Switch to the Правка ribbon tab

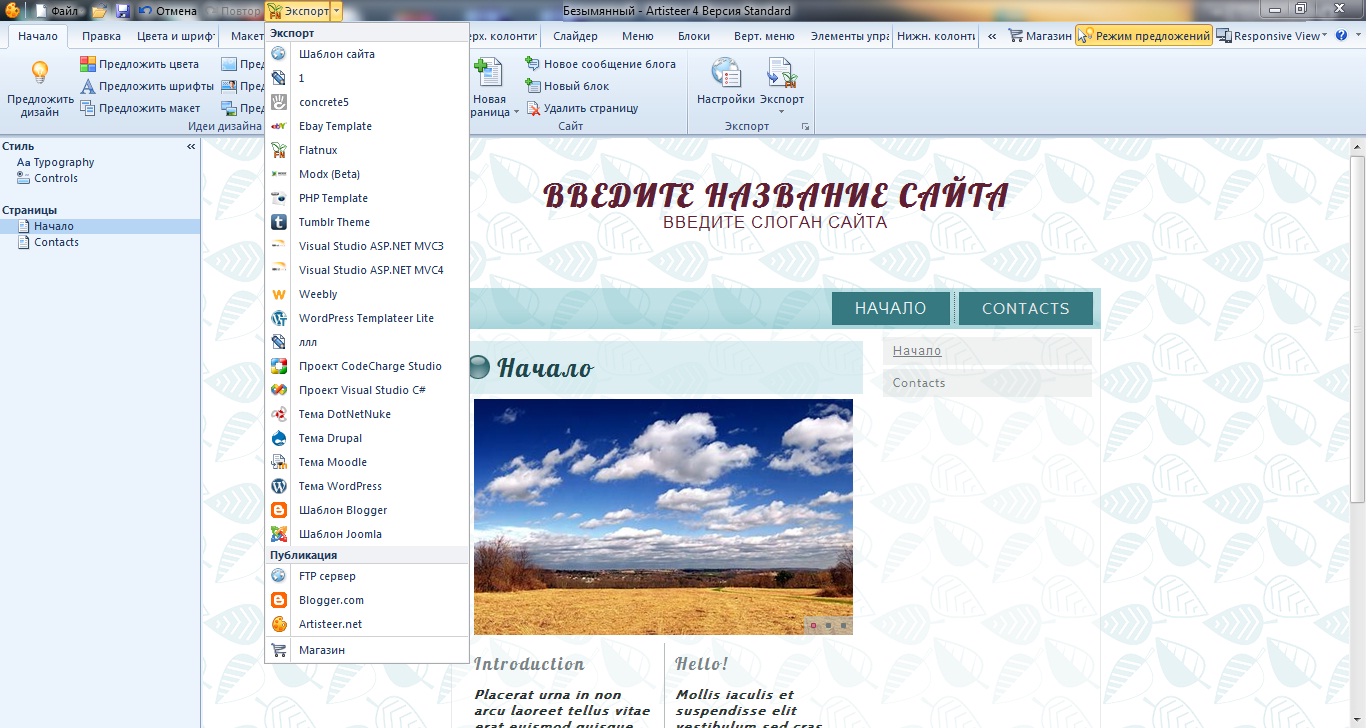pyautogui.click(x=101, y=36)
